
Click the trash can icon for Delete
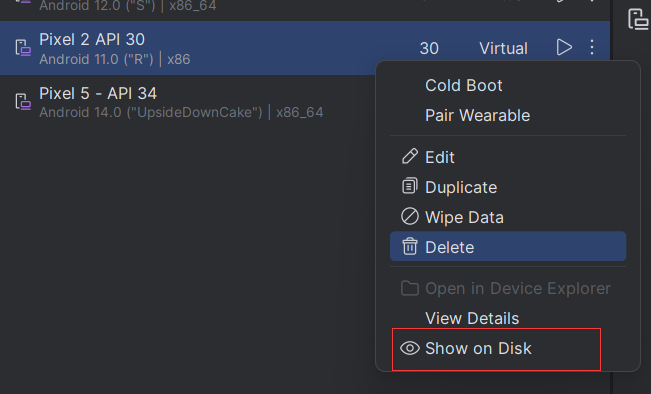(x=410, y=246)
